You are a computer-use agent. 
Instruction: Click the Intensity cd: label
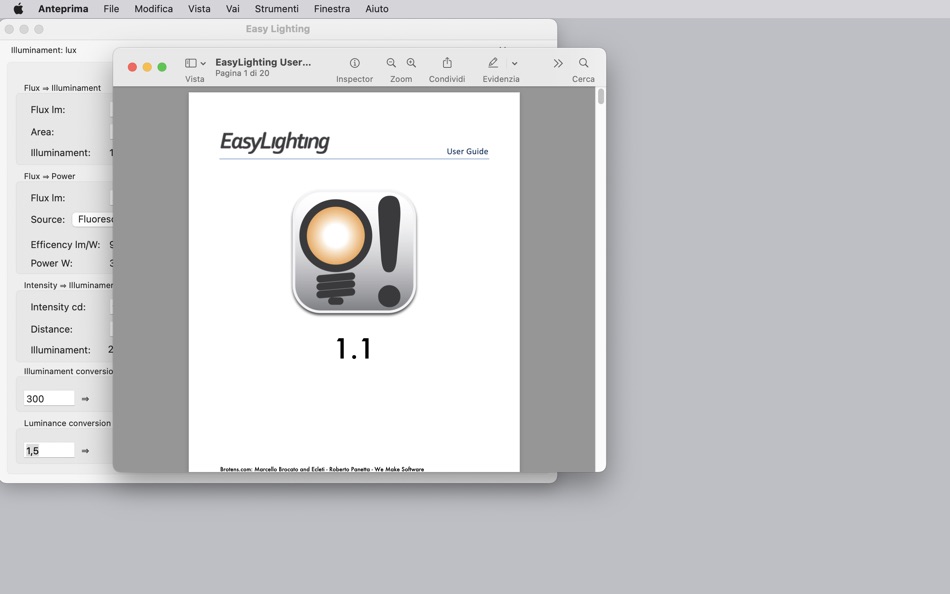coord(58,307)
